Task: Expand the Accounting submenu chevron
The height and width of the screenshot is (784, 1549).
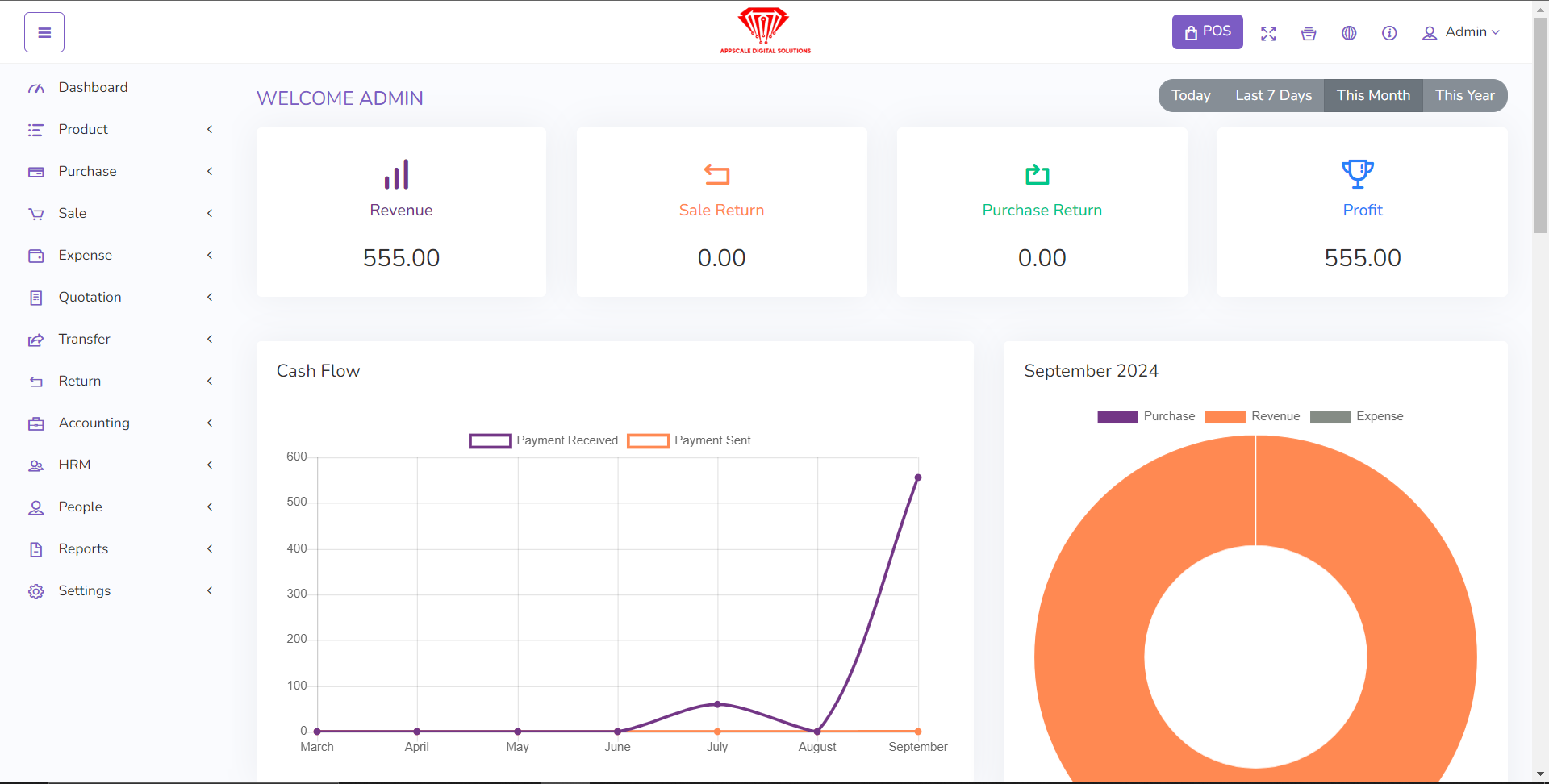Action: pyautogui.click(x=210, y=423)
